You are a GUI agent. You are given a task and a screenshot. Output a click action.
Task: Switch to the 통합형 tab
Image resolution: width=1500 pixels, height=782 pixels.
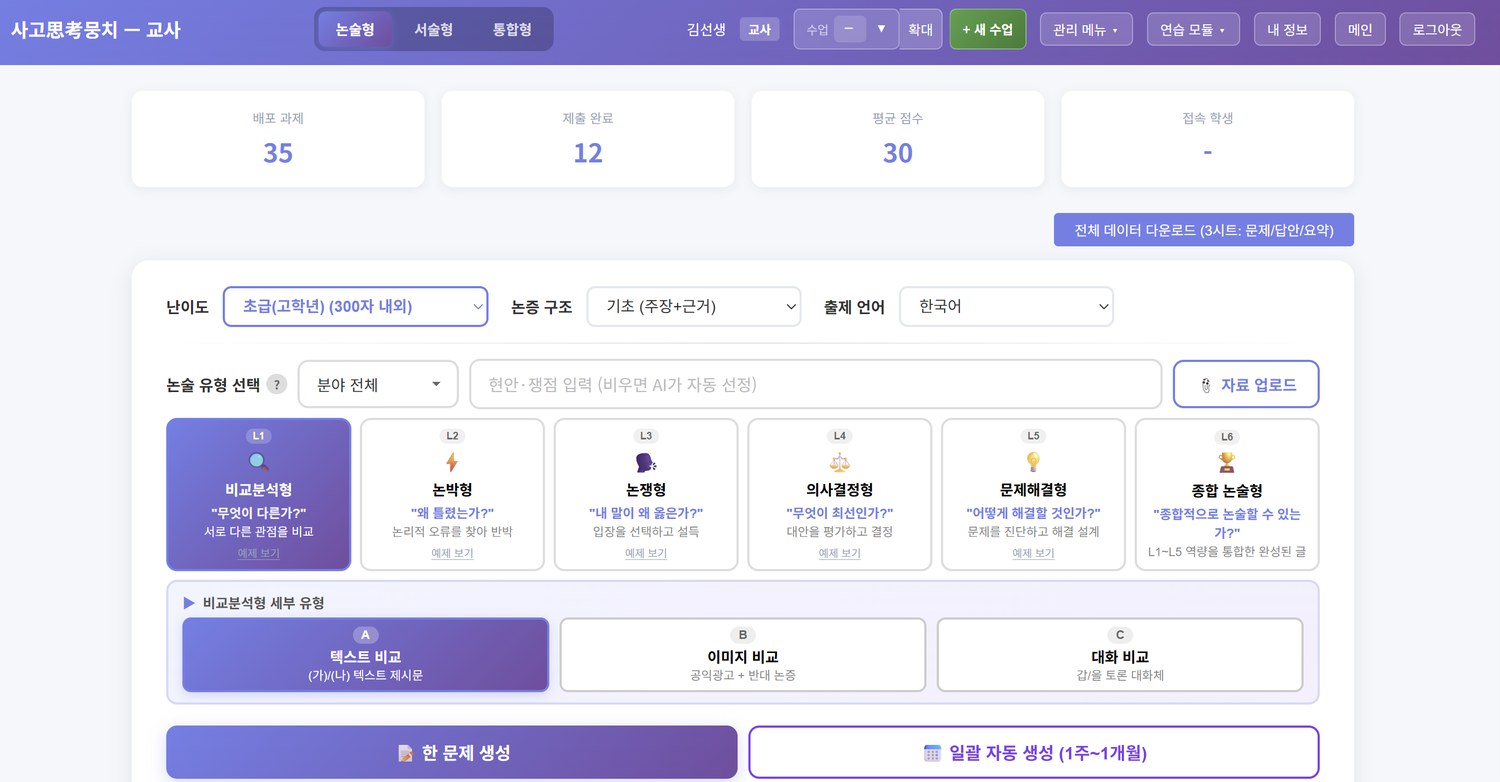click(512, 29)
